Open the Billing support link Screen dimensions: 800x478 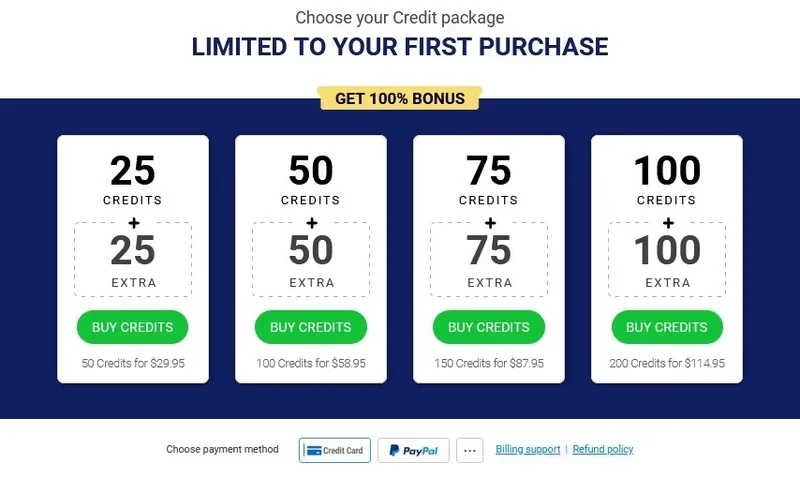[x=528, y=450]
